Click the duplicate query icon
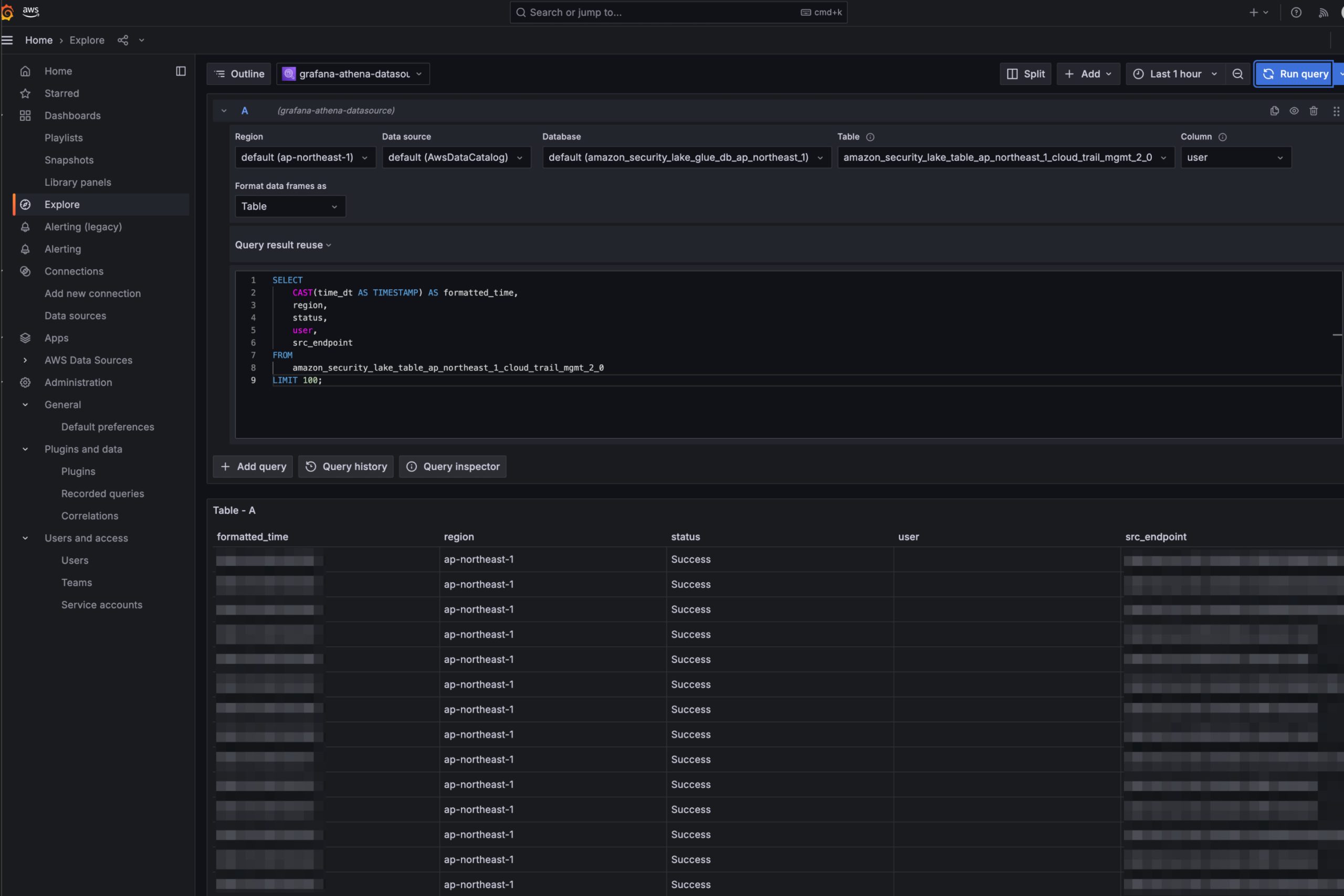1344x896 pixels. coord(1274,111)
